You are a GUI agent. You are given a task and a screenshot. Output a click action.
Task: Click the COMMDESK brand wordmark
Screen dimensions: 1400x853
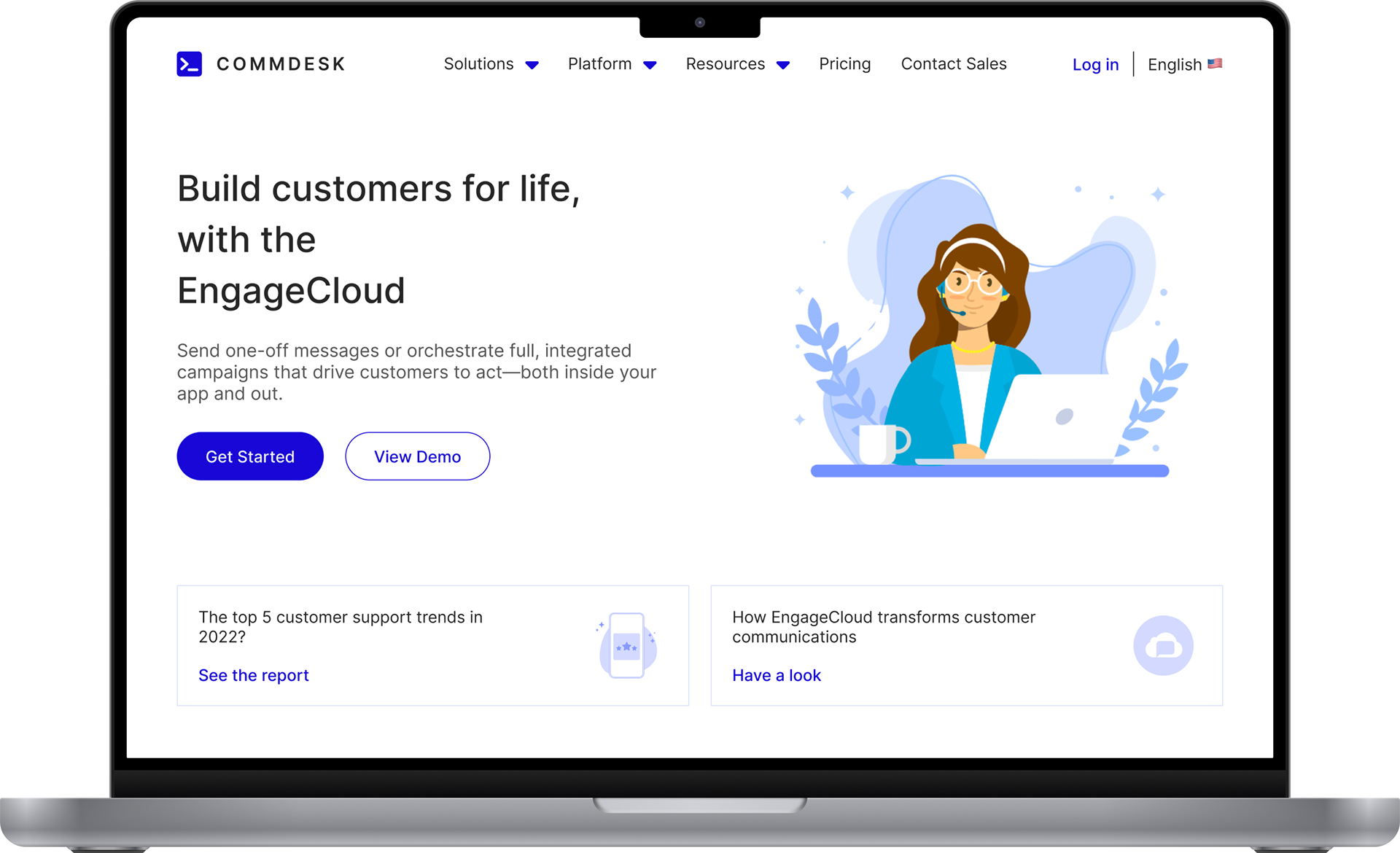(x=281, y=64)
